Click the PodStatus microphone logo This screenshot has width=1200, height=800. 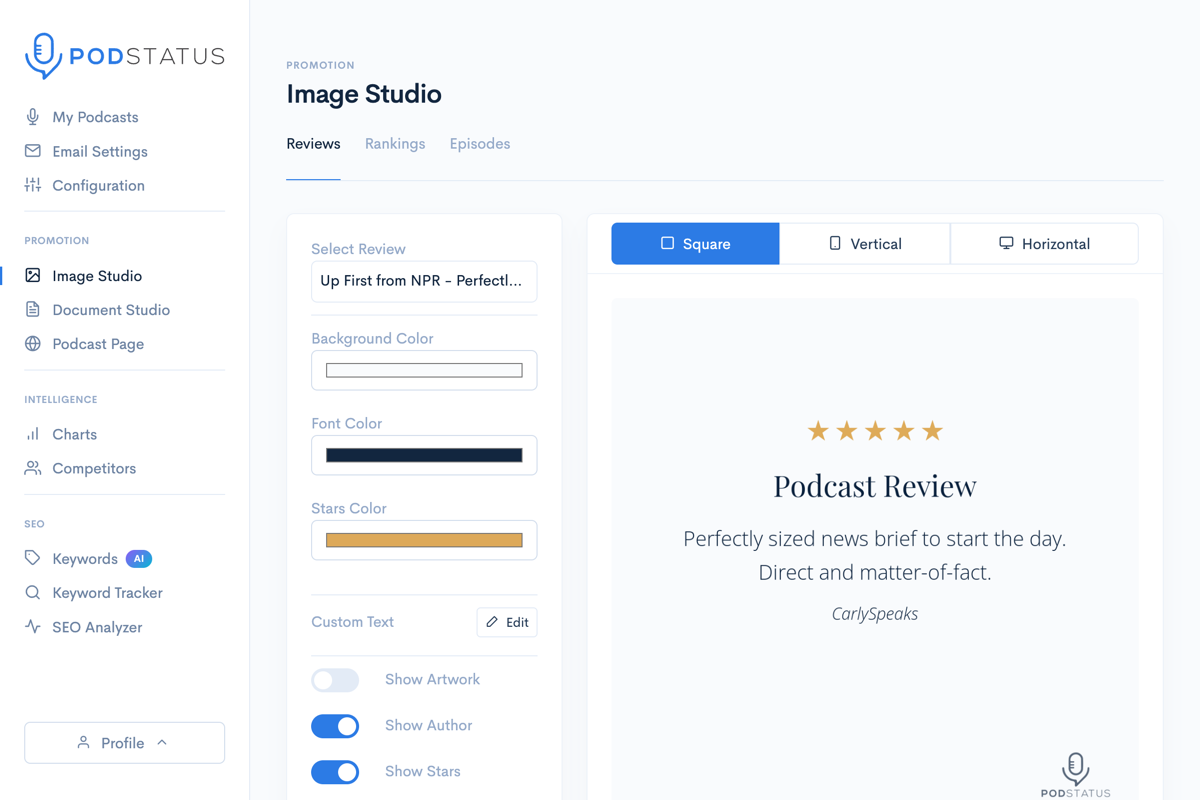pos(41,56)
